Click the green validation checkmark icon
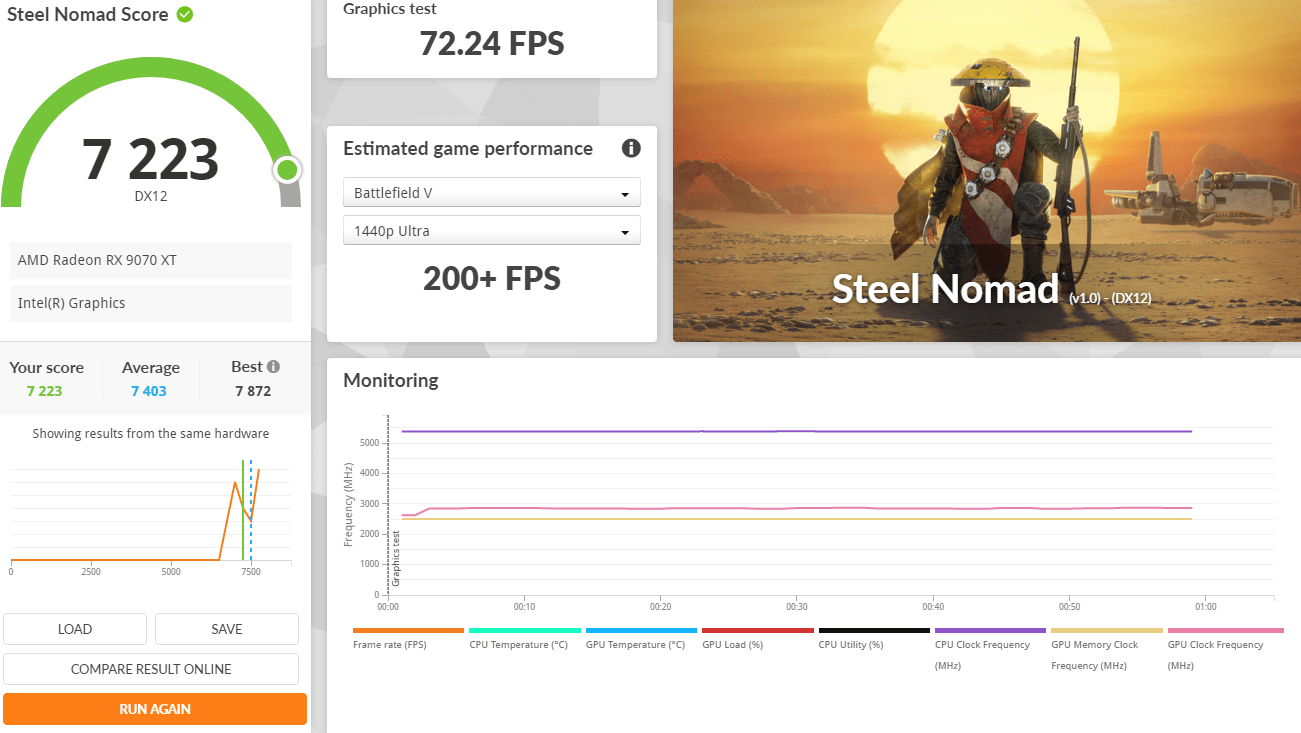Screen dimensions: 1301x733 click(185, 14)
